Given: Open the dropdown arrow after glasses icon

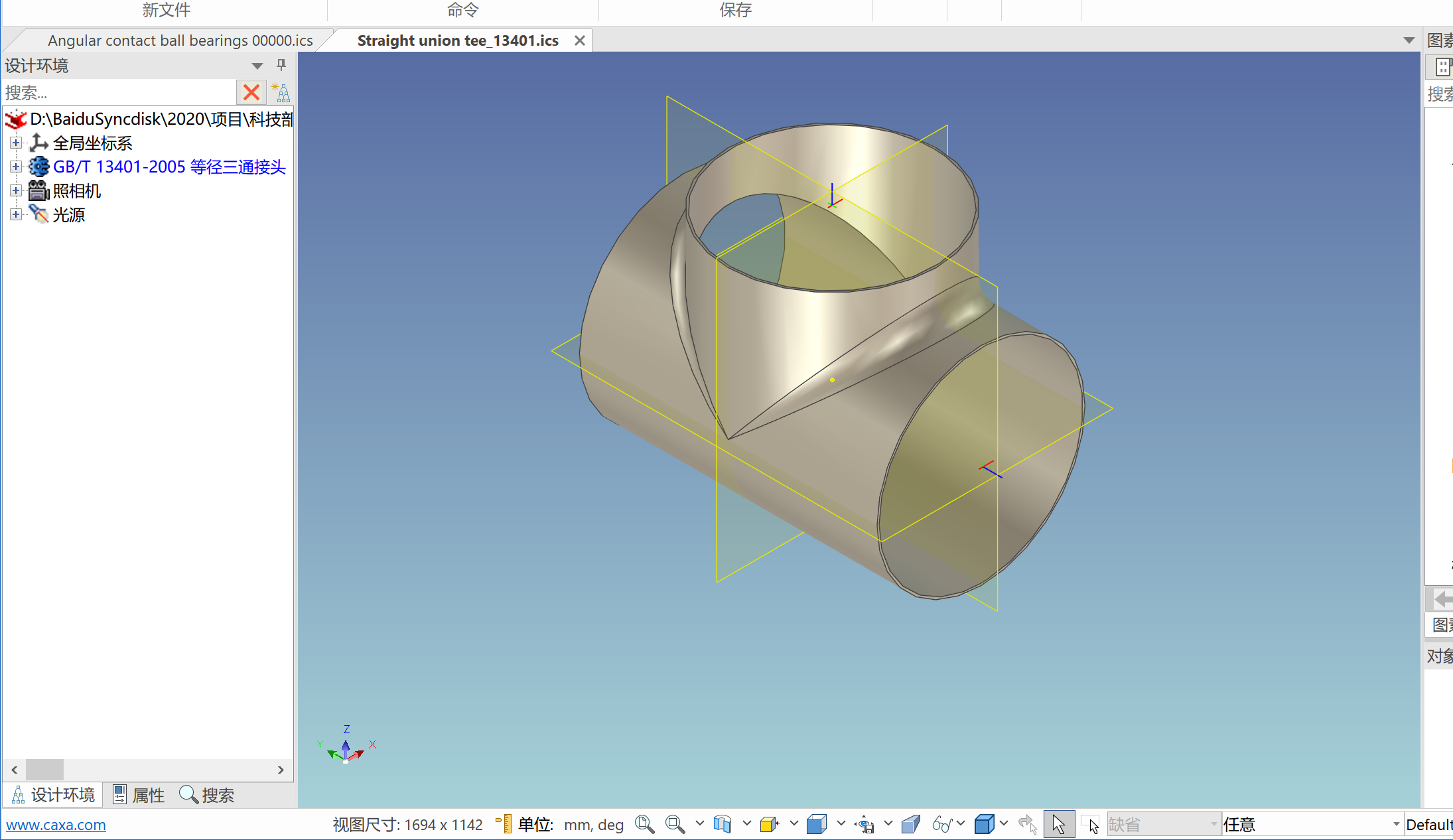Looking at the screenshot, I should coord(961,823).
